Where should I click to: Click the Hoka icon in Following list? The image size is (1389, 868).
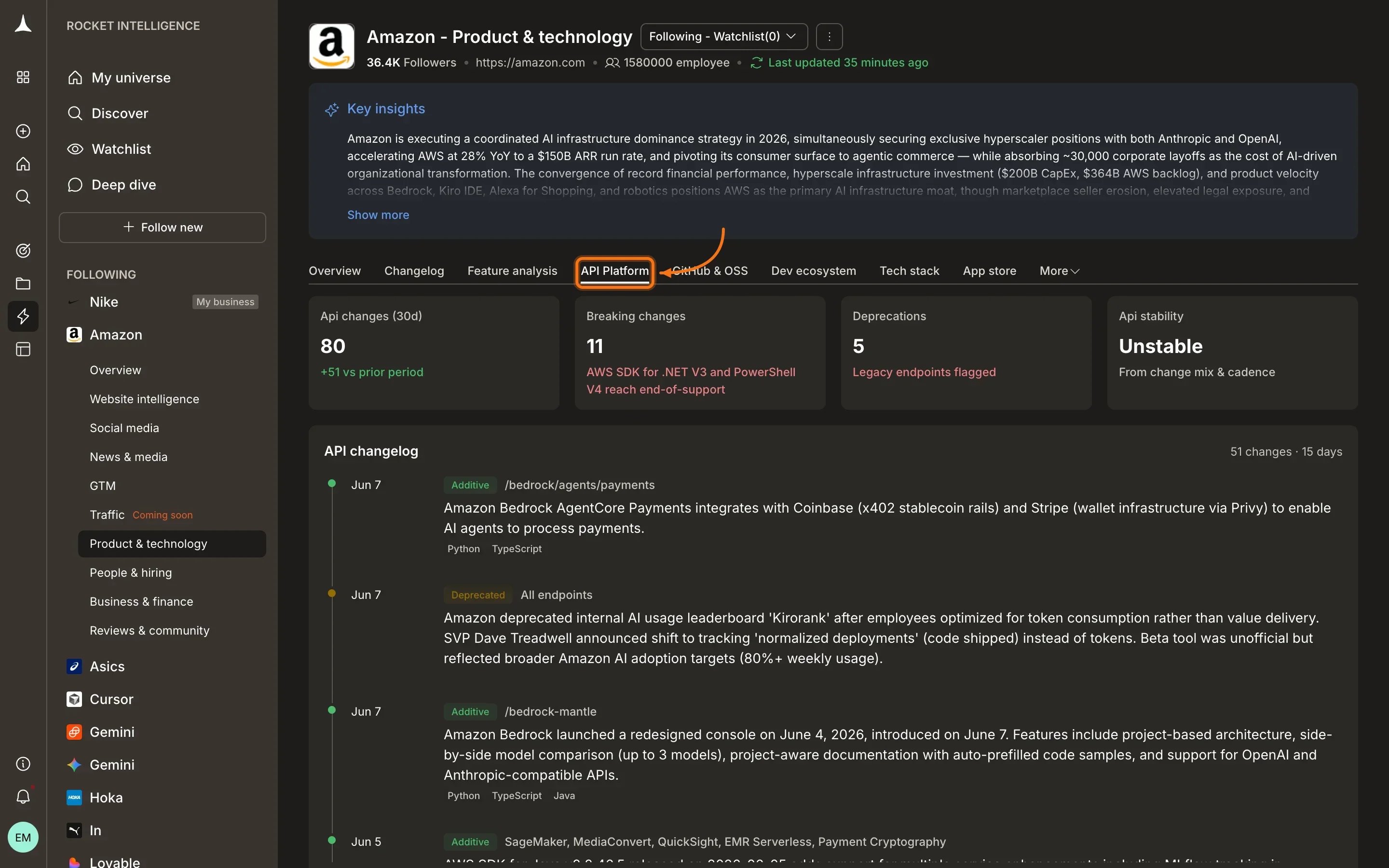74,798
